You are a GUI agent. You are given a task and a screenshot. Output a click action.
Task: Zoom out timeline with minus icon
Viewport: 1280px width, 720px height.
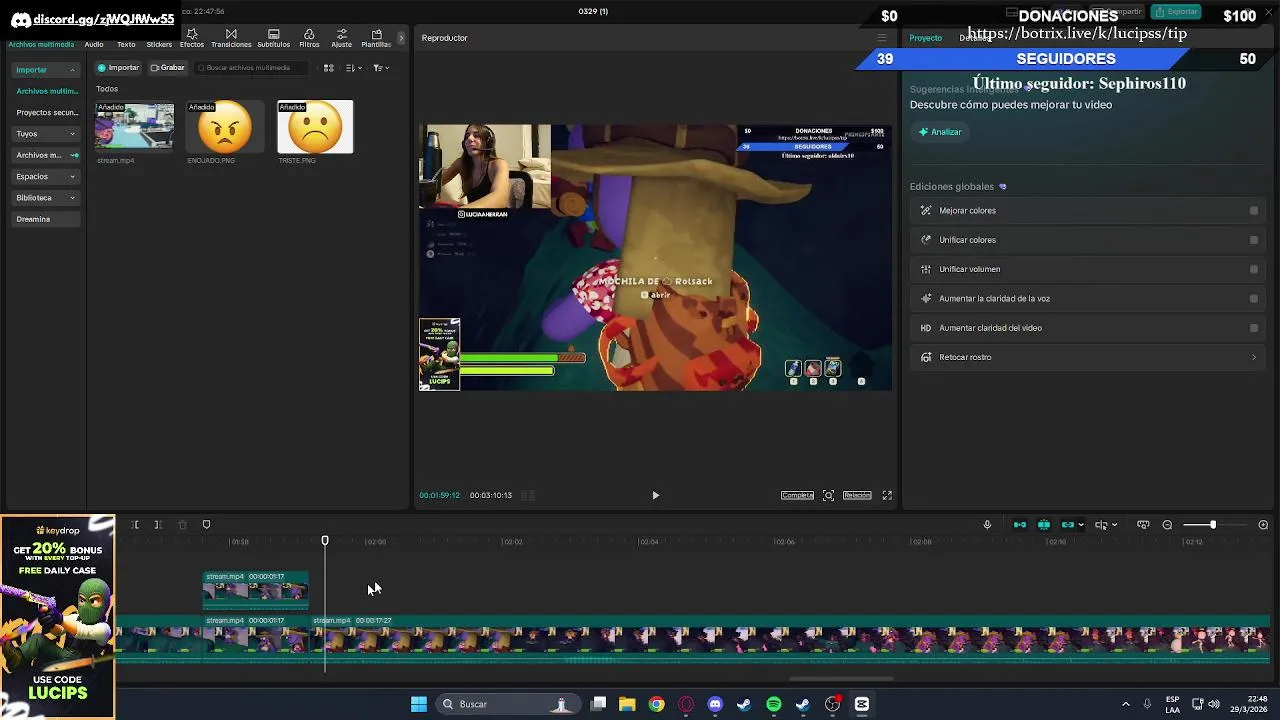[x=1167, y=525]
